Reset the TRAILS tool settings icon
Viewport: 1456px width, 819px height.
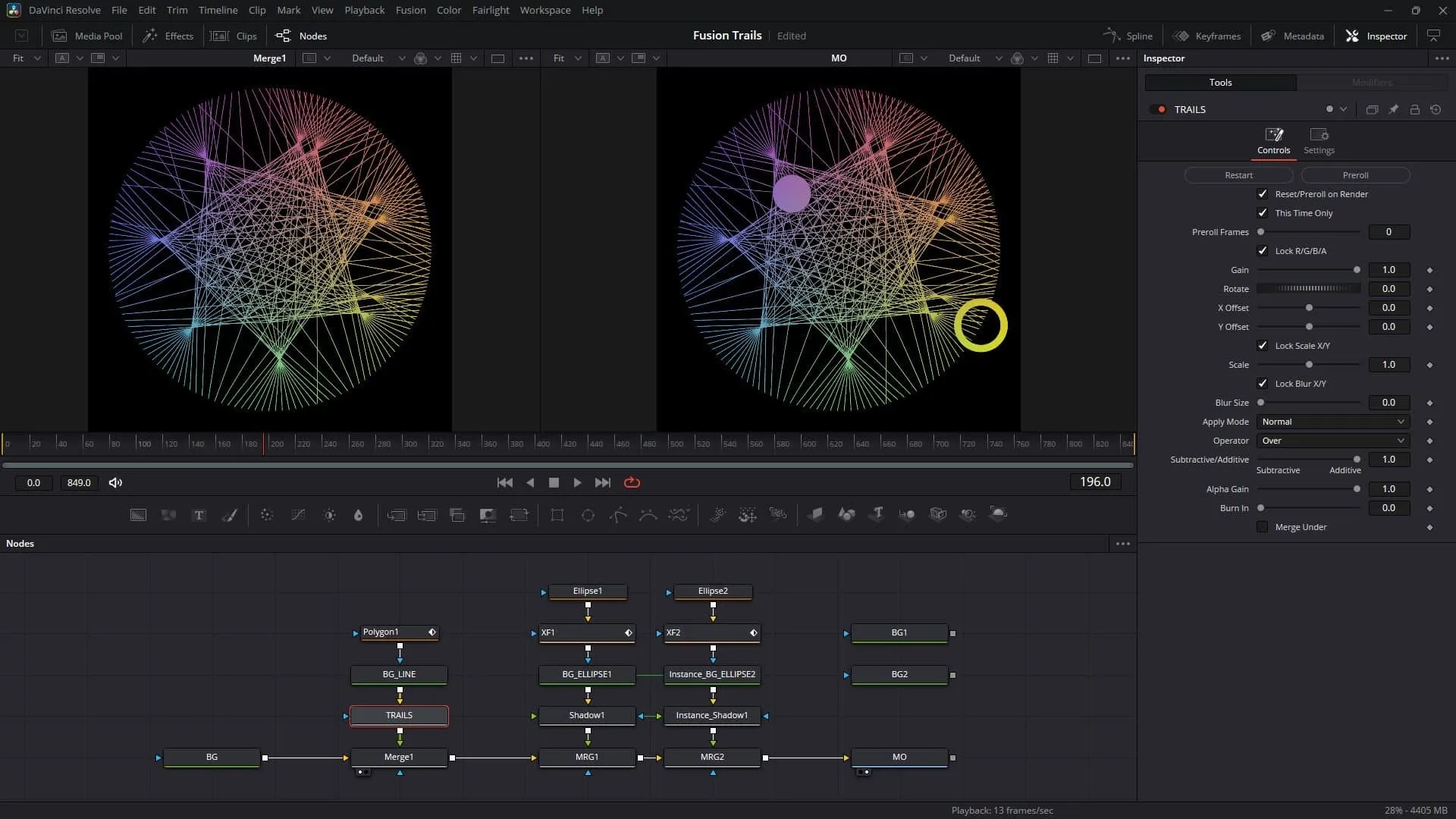[1436, 109]
